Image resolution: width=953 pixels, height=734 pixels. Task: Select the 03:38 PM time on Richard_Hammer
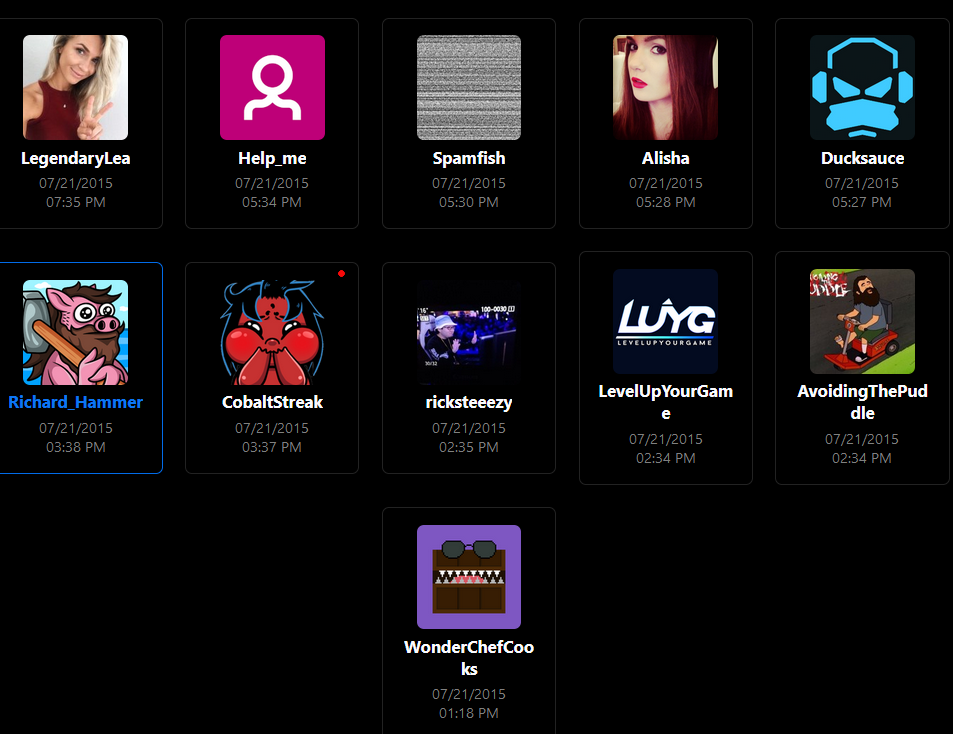point(75,447)
